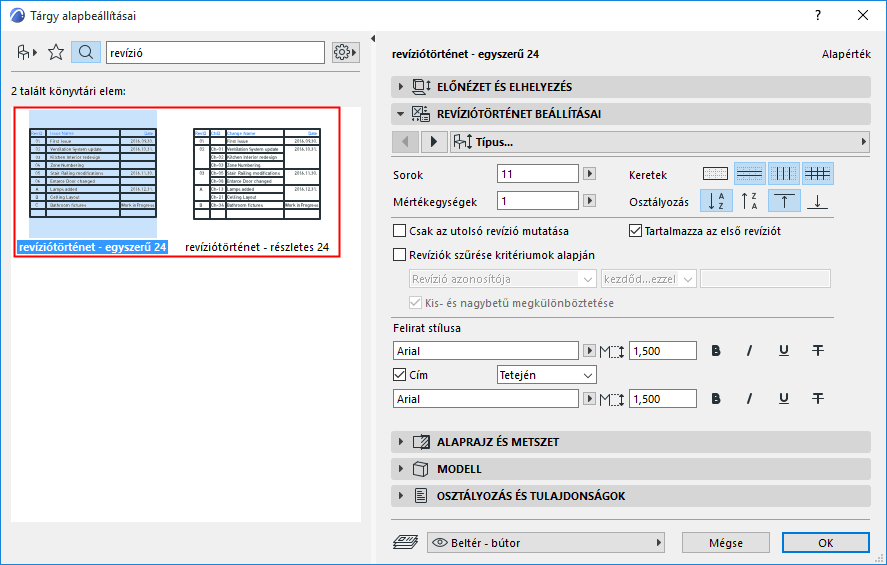Enable Revíziók szűrése kritériumok alapján
The image size is (887, 565).
coord(399,255)
